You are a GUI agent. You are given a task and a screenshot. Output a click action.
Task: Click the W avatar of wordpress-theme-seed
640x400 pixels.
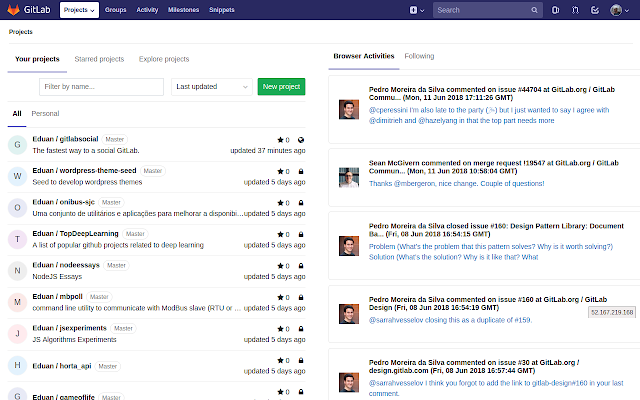point(17,176)
